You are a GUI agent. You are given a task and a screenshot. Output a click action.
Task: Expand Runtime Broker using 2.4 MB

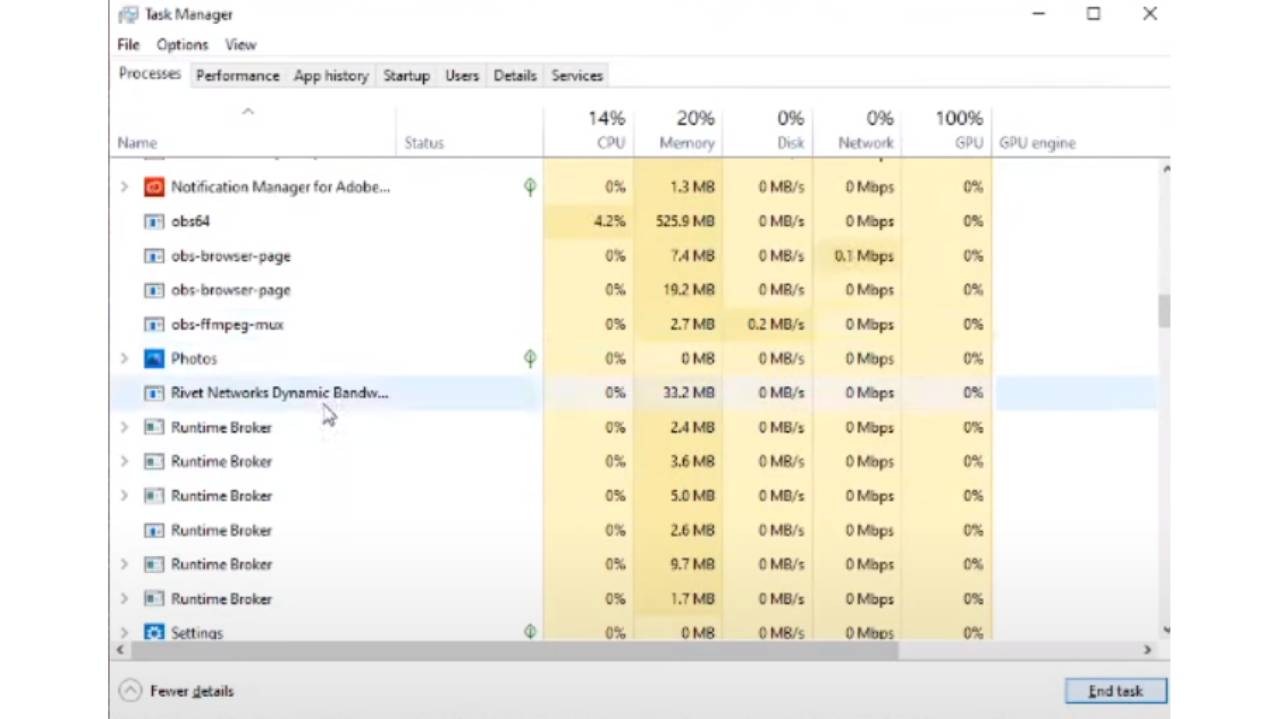pyautogui.click(x=124, y=427)
